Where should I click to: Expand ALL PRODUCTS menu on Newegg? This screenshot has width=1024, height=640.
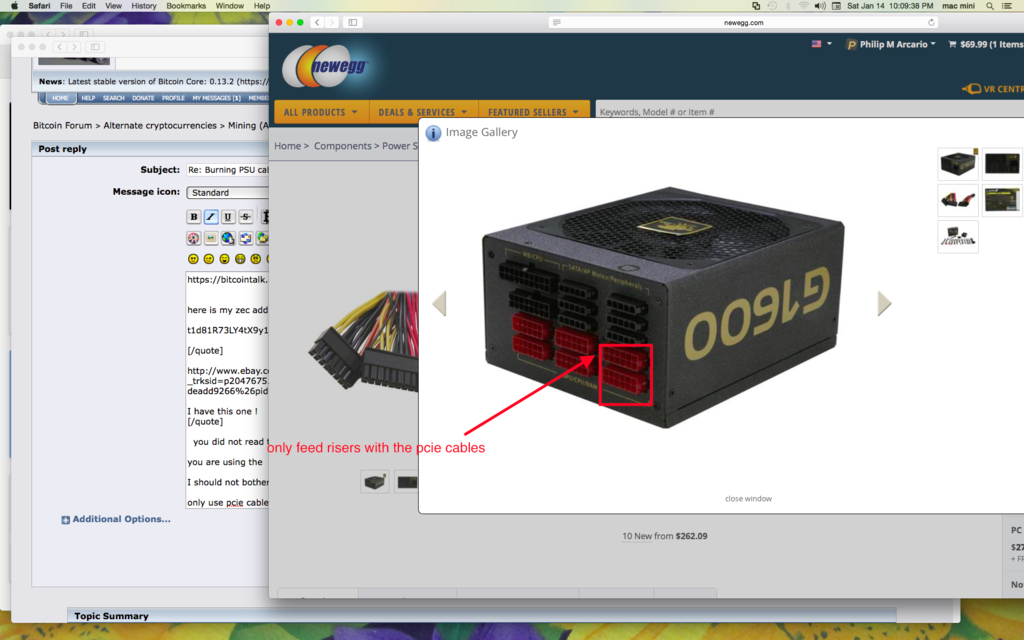321,112
